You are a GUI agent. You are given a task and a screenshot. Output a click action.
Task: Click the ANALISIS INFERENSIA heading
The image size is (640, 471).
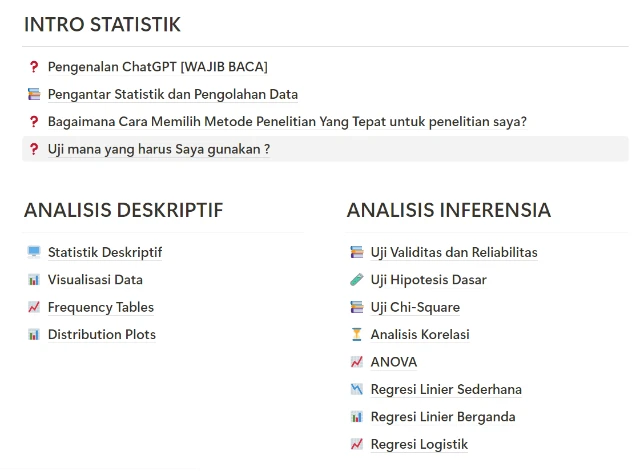448,210
